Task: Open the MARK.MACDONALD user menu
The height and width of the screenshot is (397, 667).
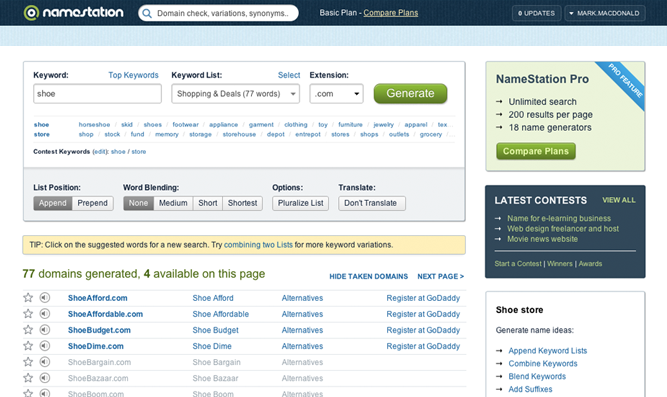Action: pyautogui.click(x=604, y=13)
